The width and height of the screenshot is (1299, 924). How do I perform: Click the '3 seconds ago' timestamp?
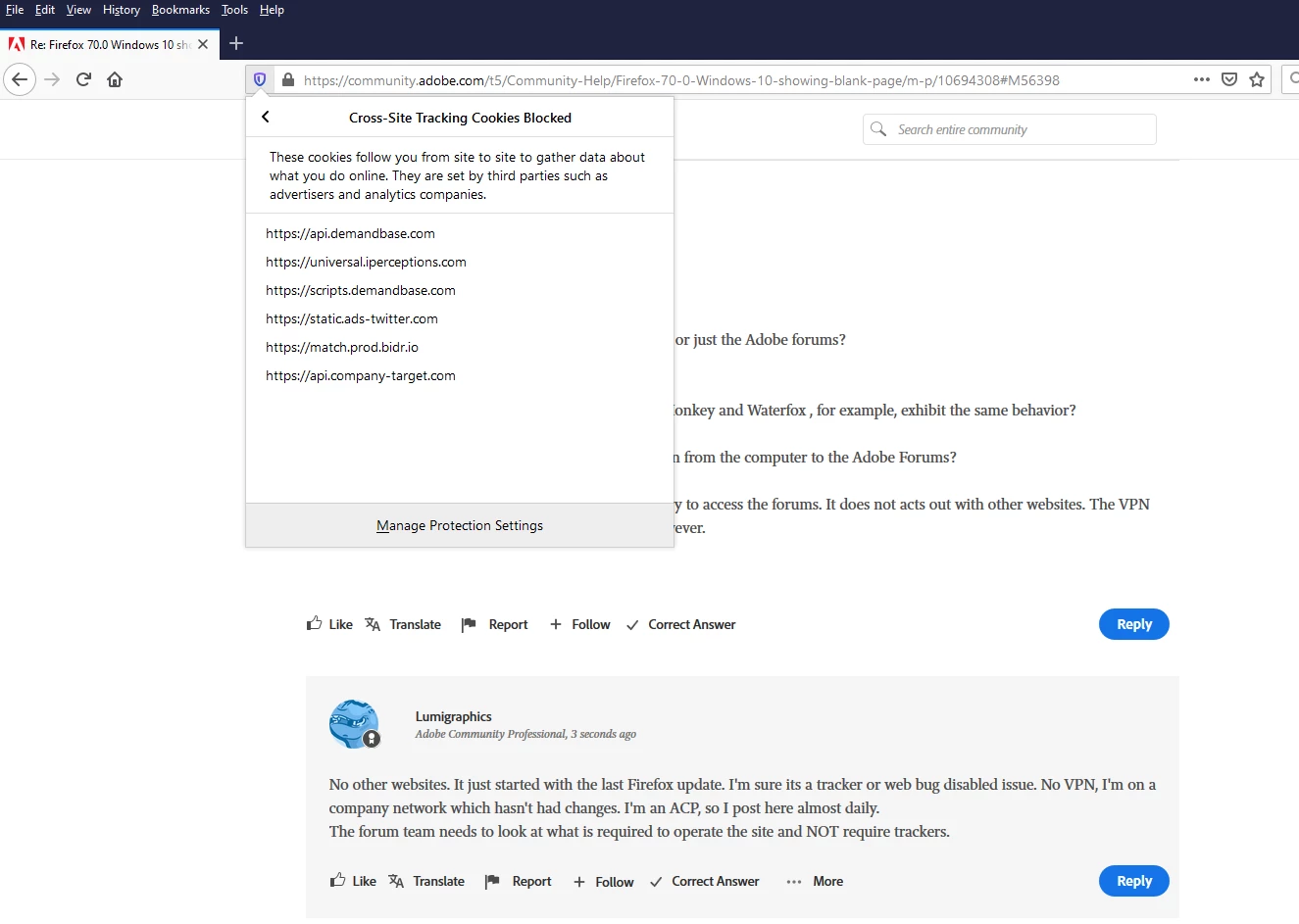(603, 734)
